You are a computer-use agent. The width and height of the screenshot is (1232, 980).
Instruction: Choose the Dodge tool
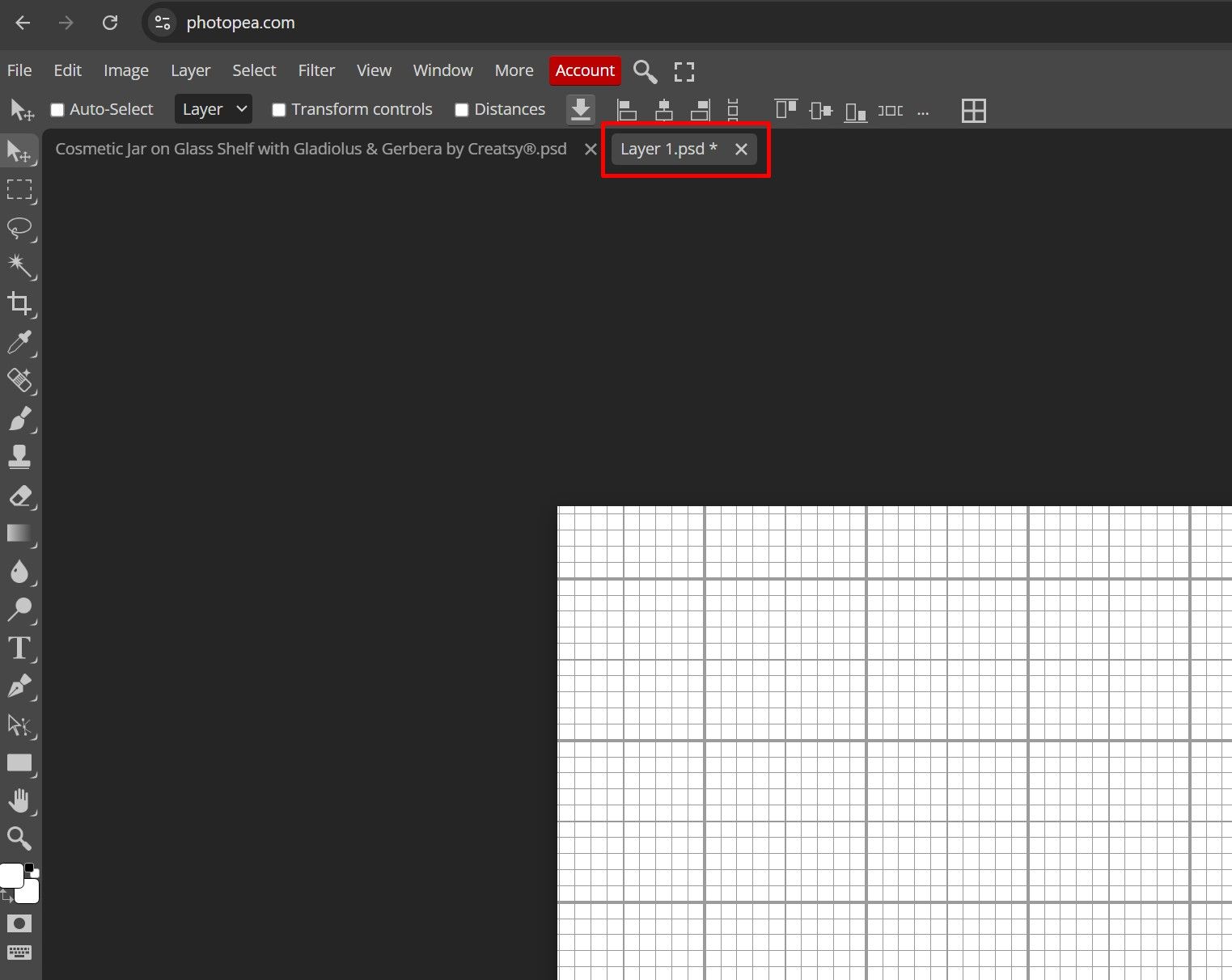(x=19, y=610)
